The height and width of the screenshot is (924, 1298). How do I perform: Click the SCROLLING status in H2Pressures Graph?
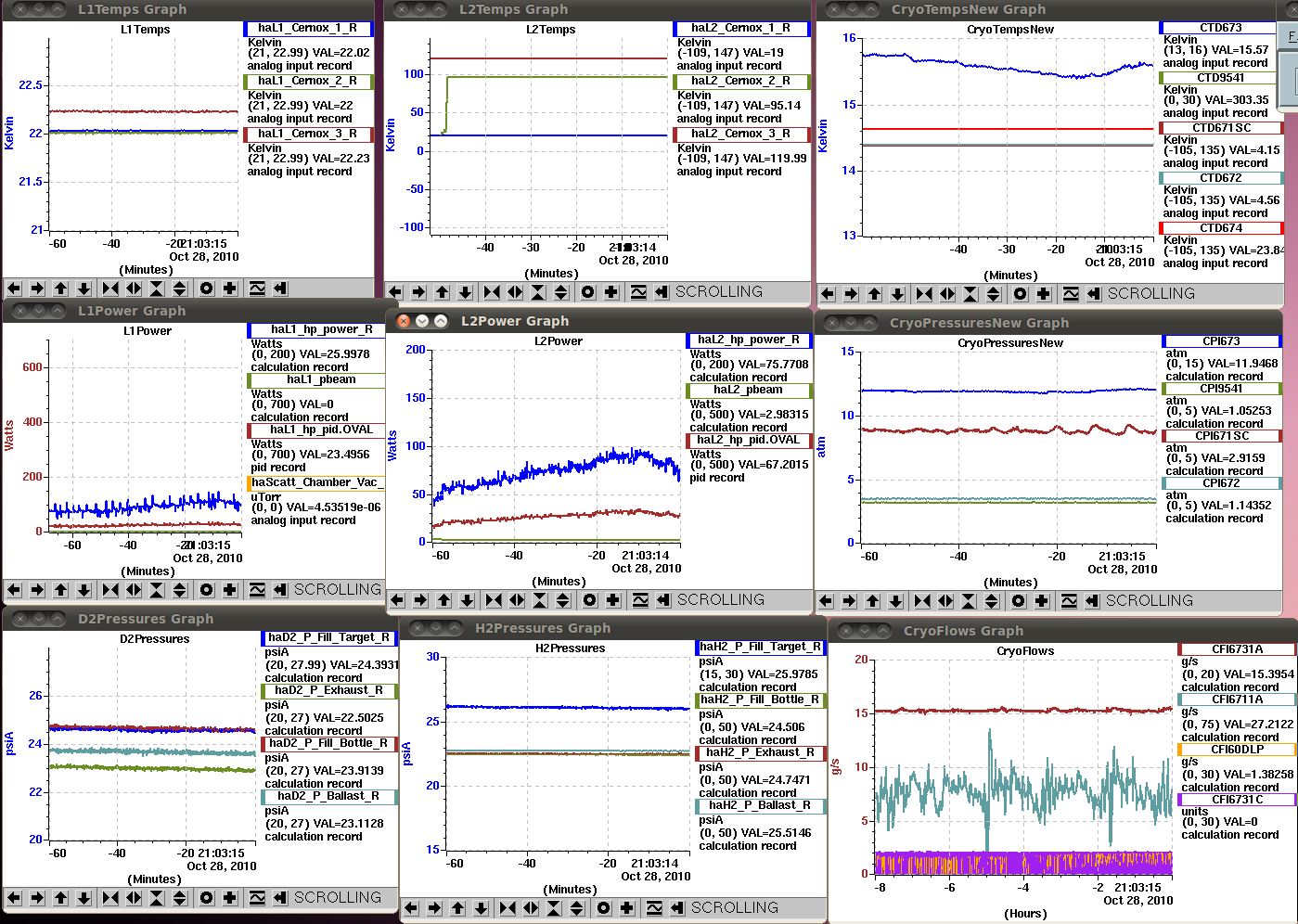click(x=735, y=908)
